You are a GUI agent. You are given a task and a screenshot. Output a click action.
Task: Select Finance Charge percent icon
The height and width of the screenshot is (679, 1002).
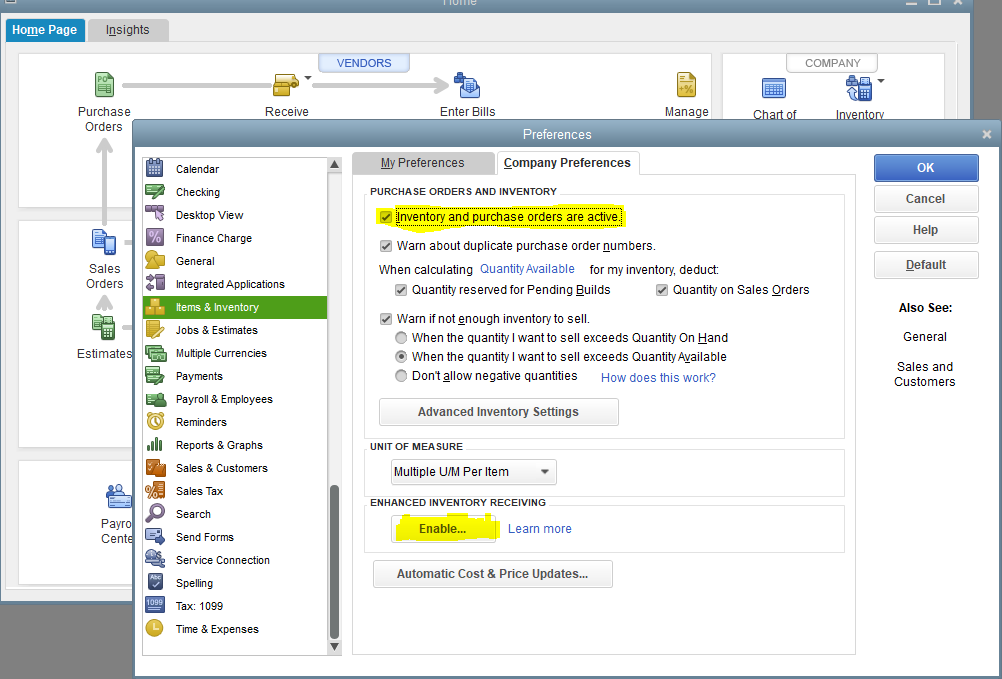tap(155, 238)
